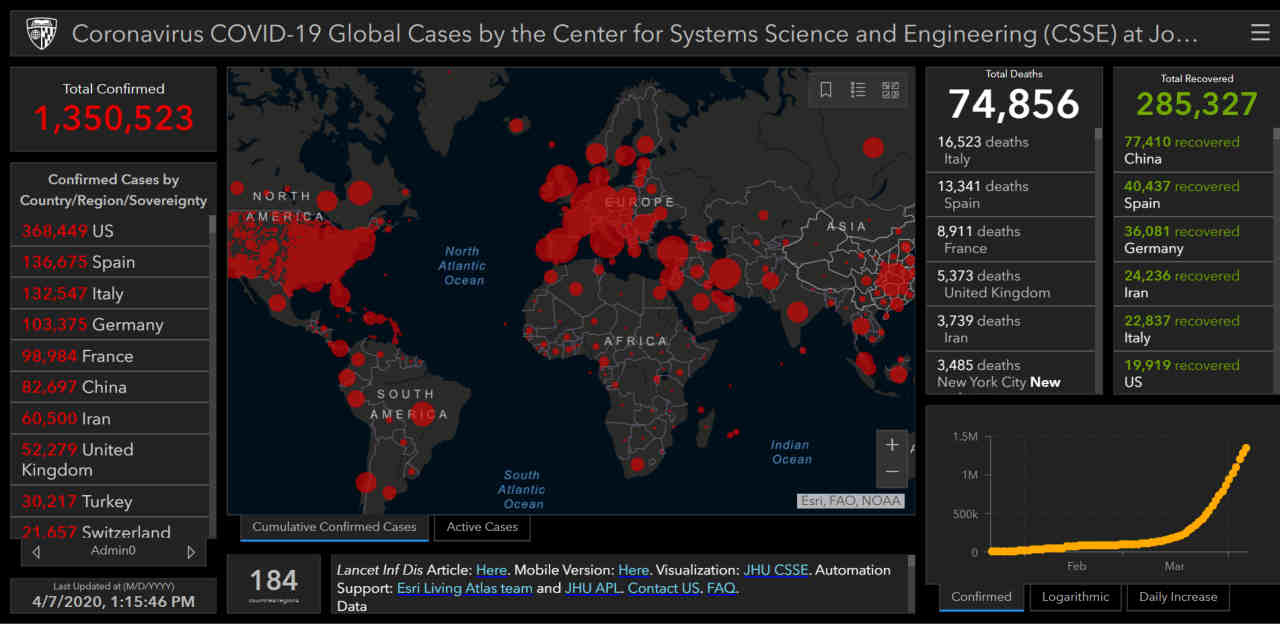Viewport: 1280px width, 624px height.
Task: Open the JHU APL link
Action: click(x=592, y=588)
